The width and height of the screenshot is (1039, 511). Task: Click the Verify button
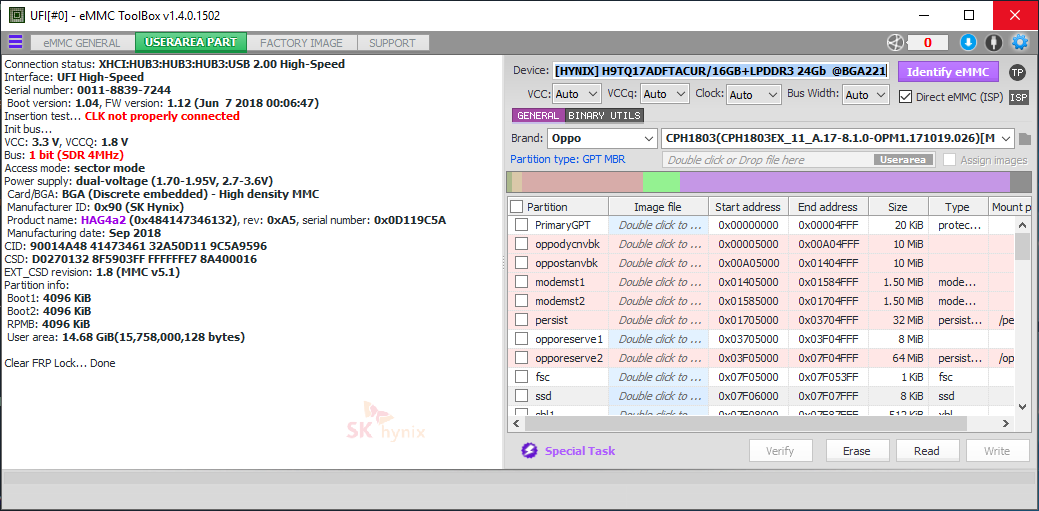point(780,451)
